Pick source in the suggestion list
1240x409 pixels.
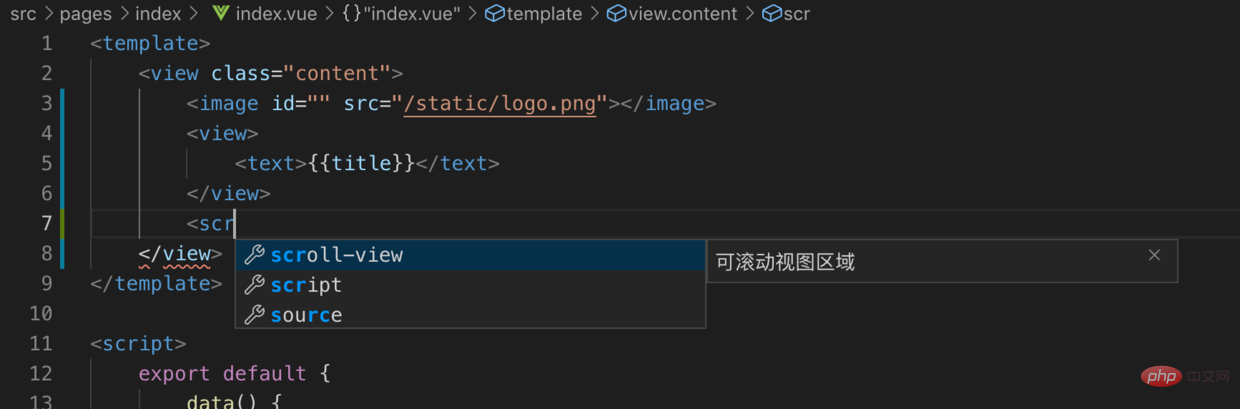click(306, 315)
